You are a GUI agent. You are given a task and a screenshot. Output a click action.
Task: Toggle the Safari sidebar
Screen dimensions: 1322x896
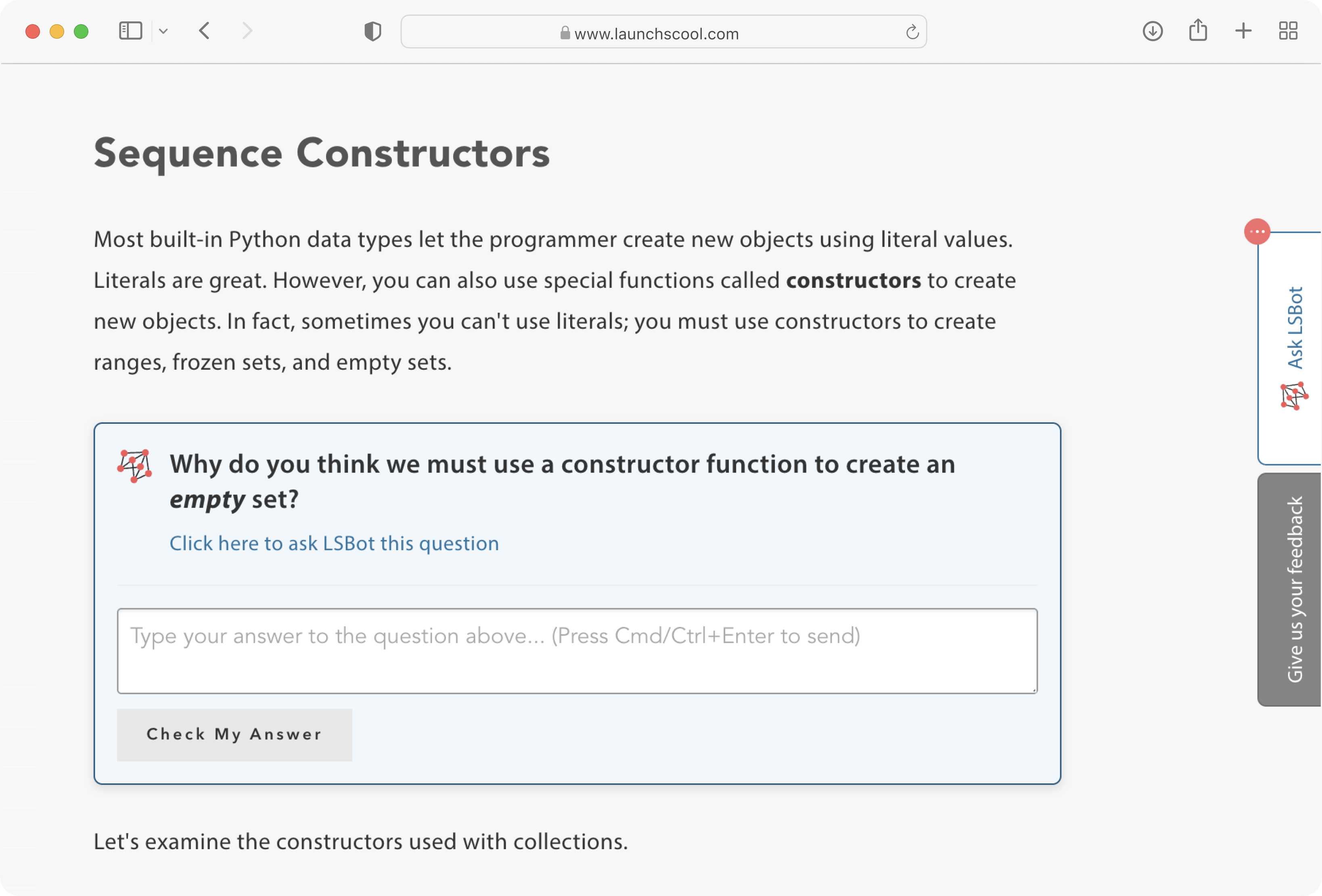130,31
